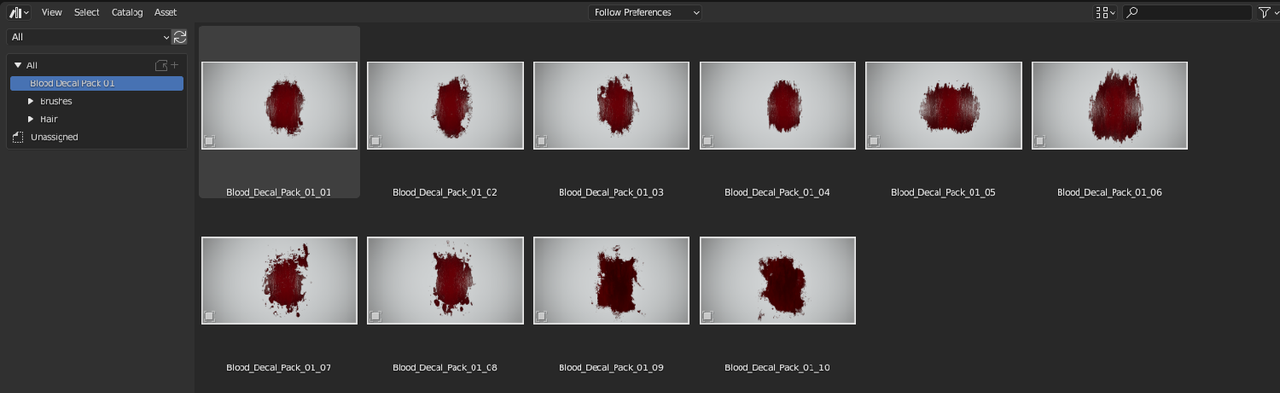Open the Asset Browser editor type selector
This screenshot has height=393, width=1280.
pos(19,12)
